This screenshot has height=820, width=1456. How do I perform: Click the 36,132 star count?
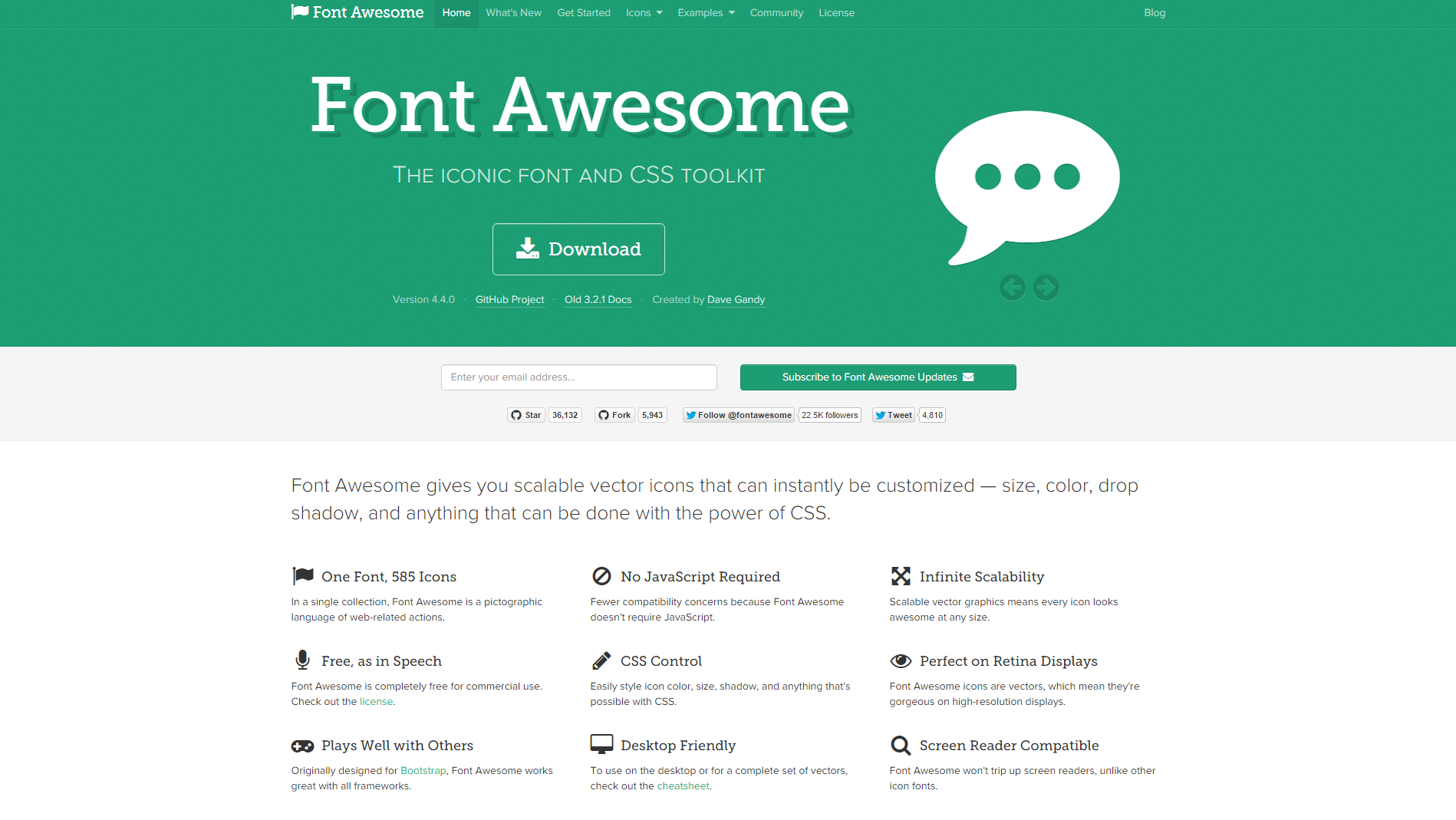click(x=565, y=415)
